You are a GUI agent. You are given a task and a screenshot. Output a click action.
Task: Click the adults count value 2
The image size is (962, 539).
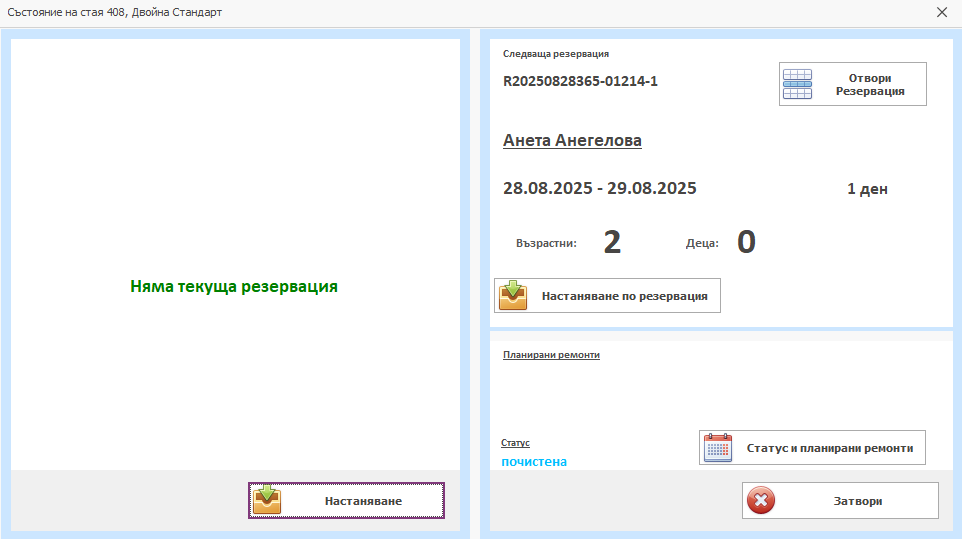click(x=612, y=242)
